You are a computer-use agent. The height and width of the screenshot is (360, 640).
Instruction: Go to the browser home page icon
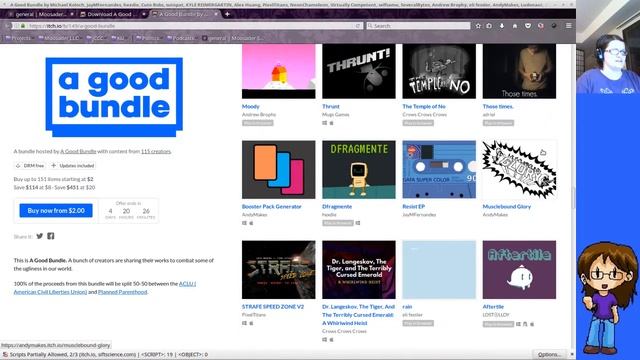(515, 26)
